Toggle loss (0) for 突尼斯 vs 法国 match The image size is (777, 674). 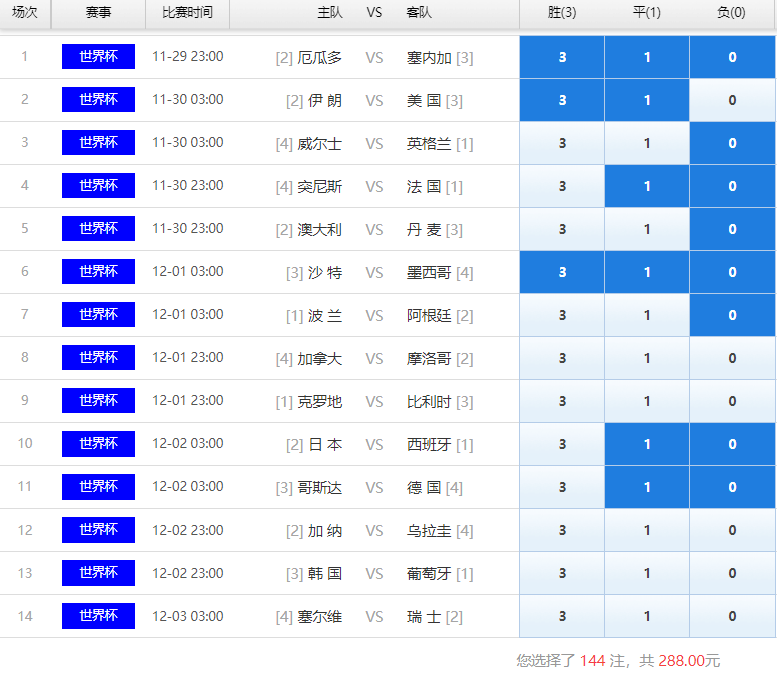click(732, 186)
